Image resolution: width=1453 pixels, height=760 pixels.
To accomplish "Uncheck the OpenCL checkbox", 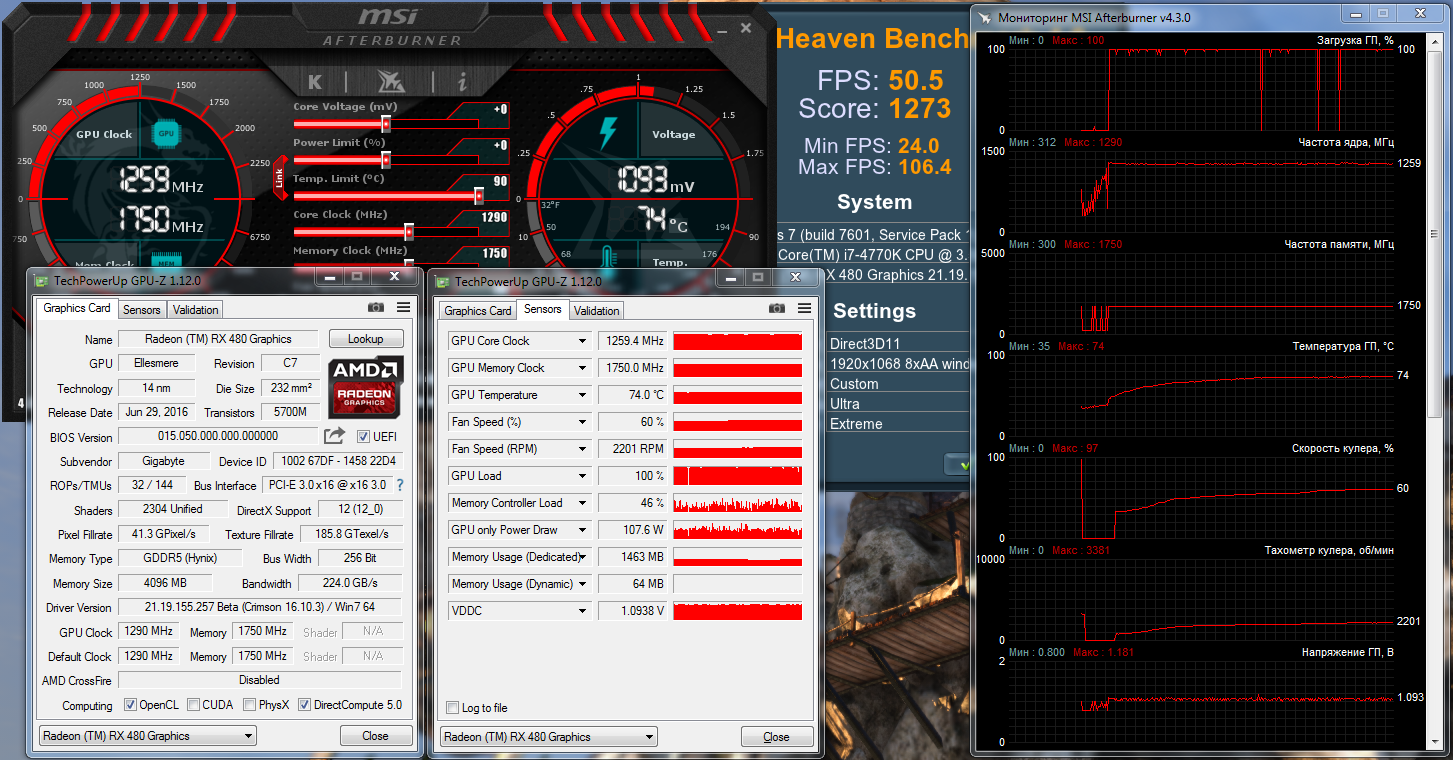I will click(x=130, y=705).
